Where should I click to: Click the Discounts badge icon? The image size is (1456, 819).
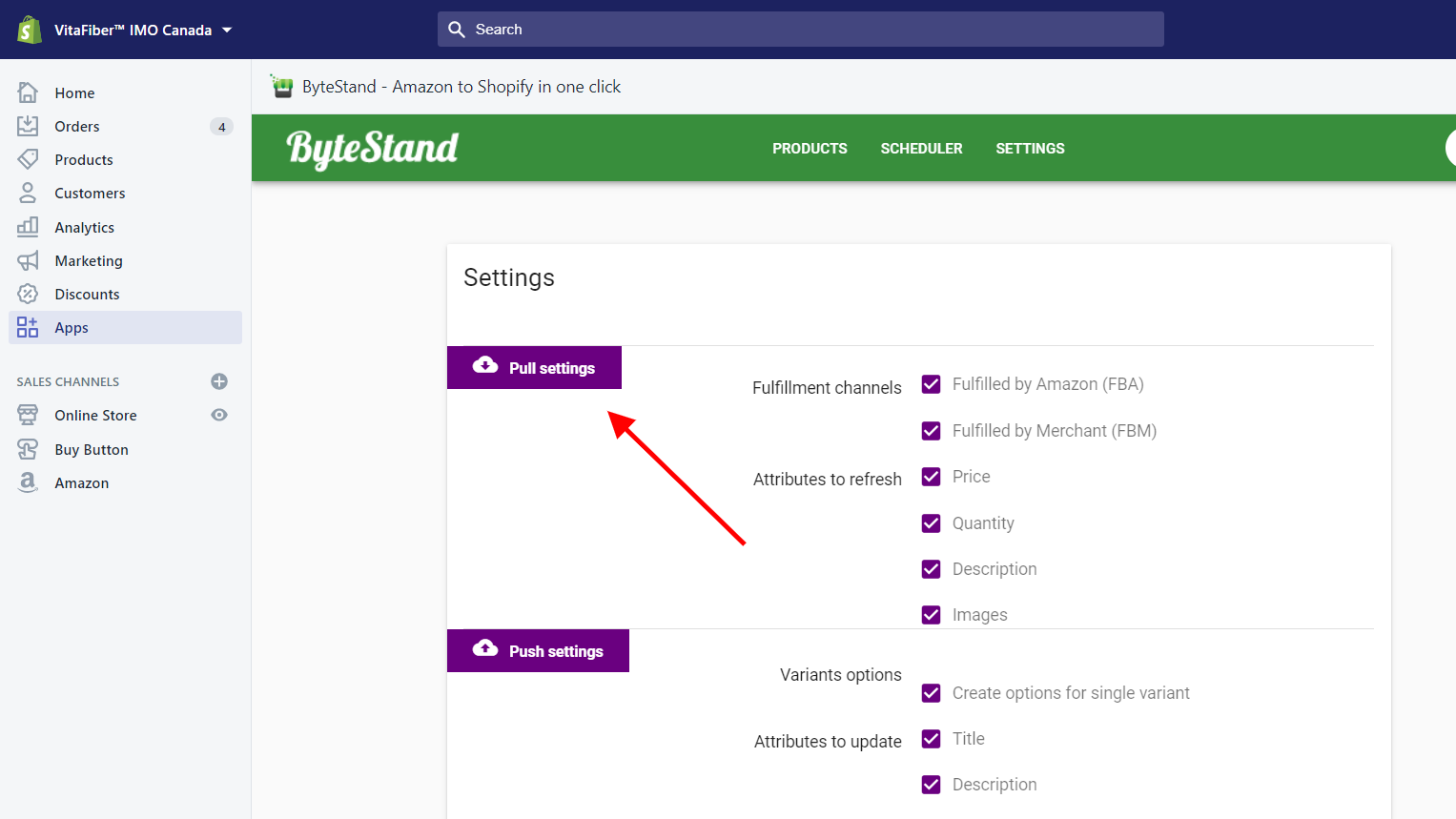(x=28, y=294)
